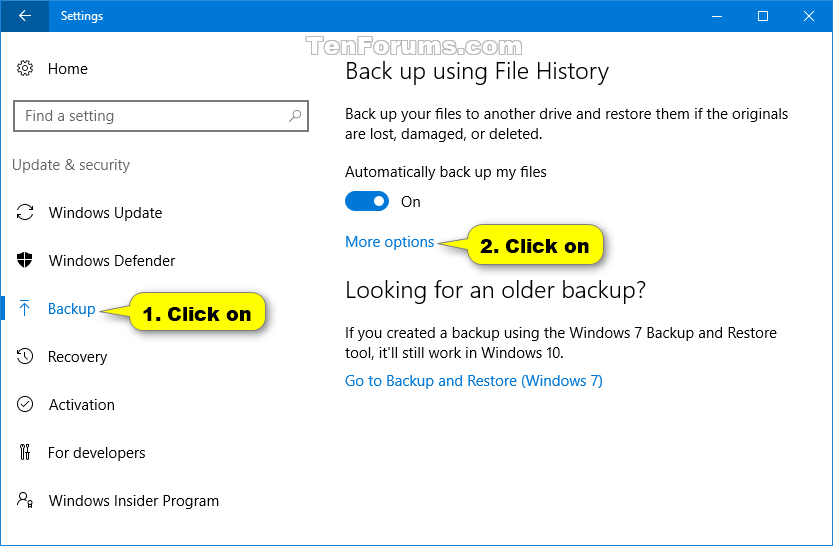
Task: Select Recovery in the sidebar
Action: (77, 357)
